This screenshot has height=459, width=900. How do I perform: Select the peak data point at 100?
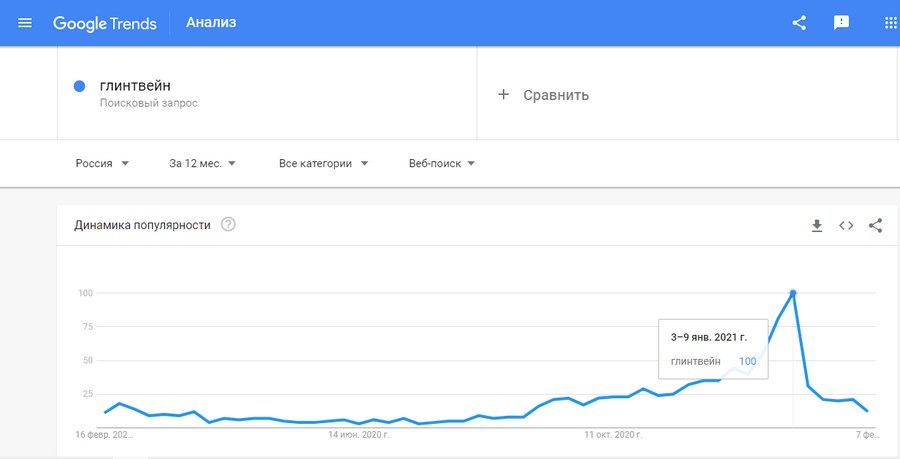(x=793, y=293)
